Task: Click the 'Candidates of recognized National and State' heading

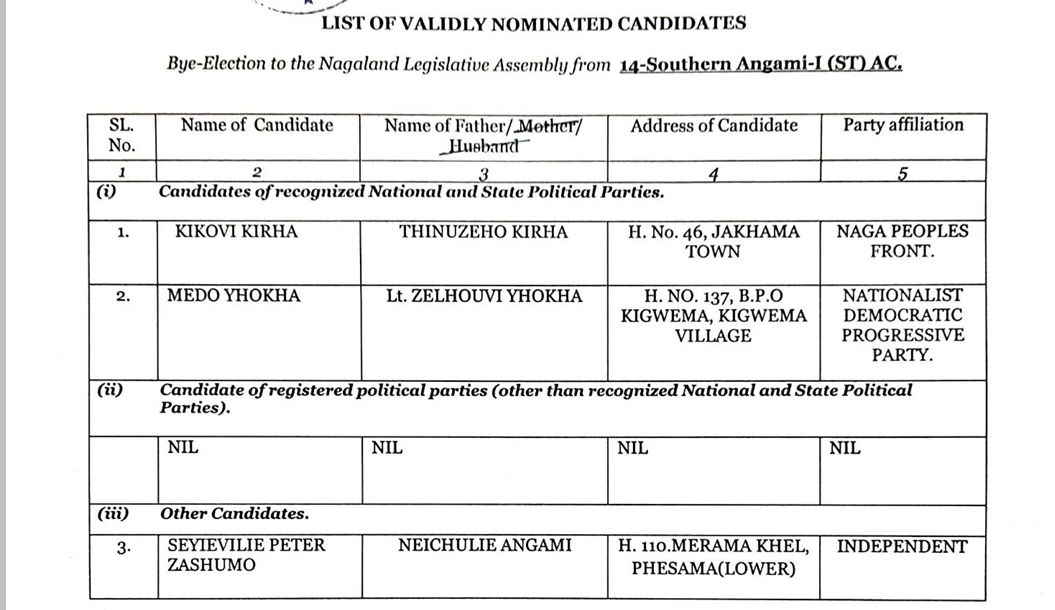Action: 411,191
